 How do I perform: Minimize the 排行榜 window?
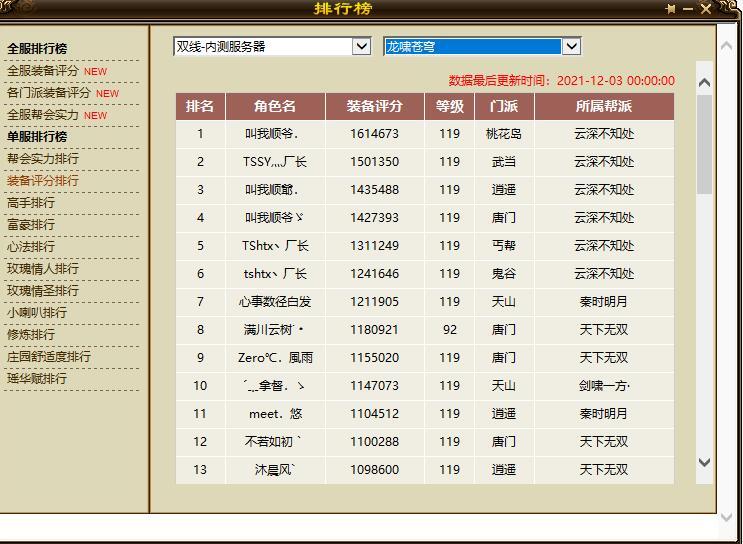click(688, 9)
